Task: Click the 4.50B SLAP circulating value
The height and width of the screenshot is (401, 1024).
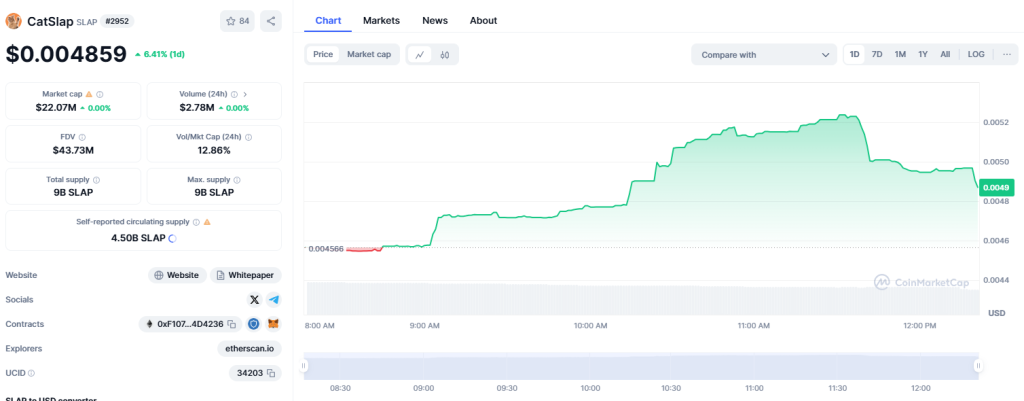Action: click(138, 238)
